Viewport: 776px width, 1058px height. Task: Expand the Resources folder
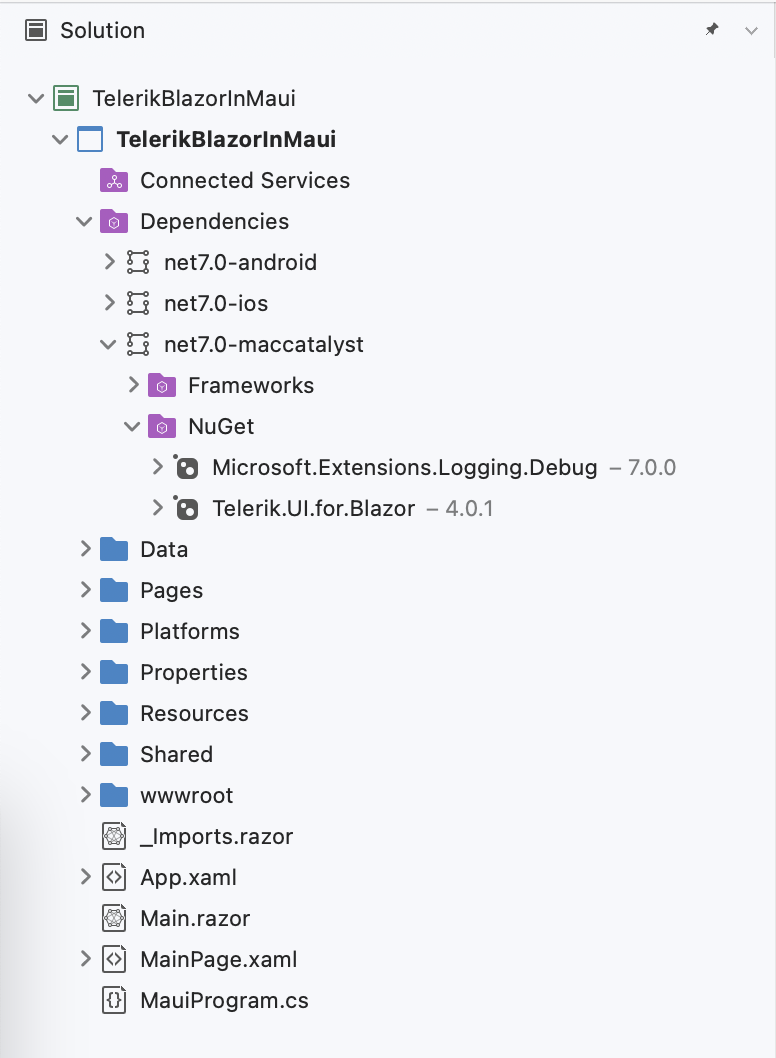[86, 713]
